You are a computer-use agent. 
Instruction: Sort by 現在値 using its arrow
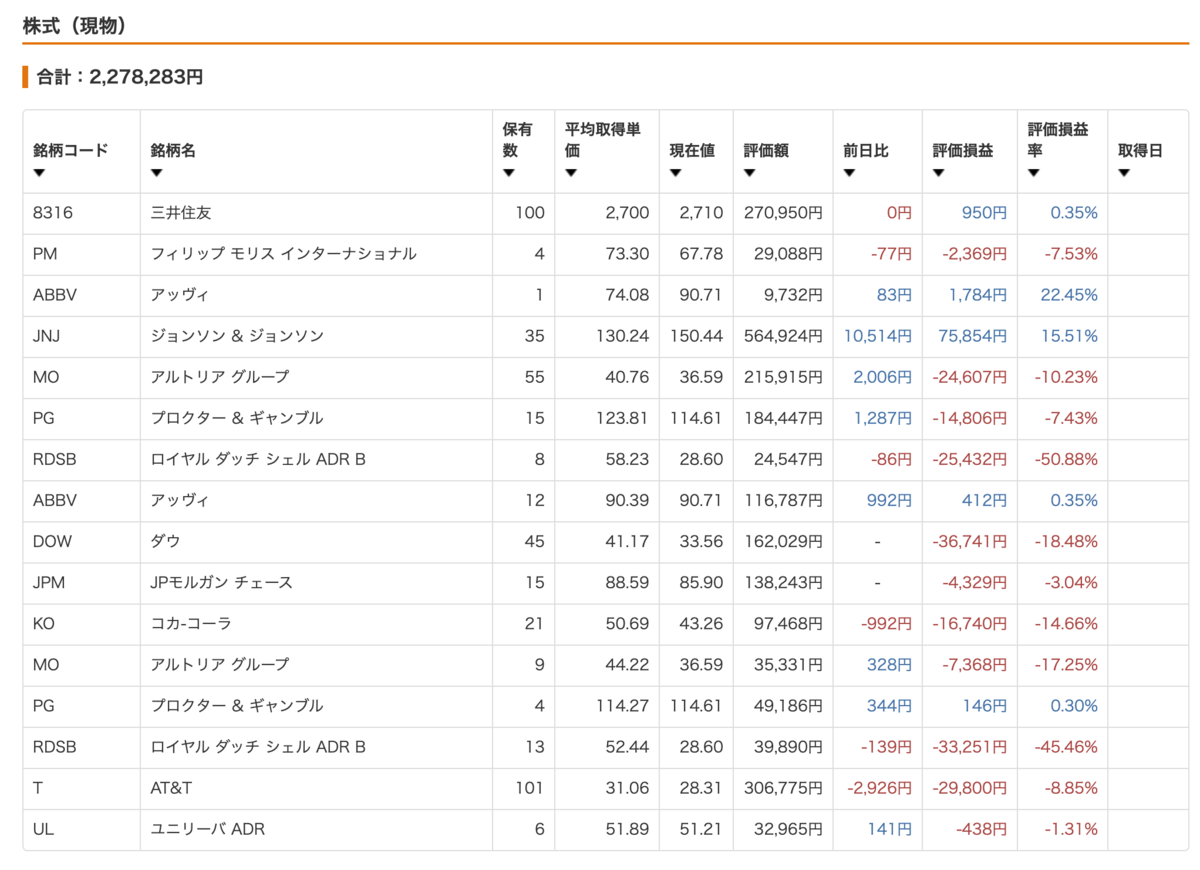(x=675, y=173)
